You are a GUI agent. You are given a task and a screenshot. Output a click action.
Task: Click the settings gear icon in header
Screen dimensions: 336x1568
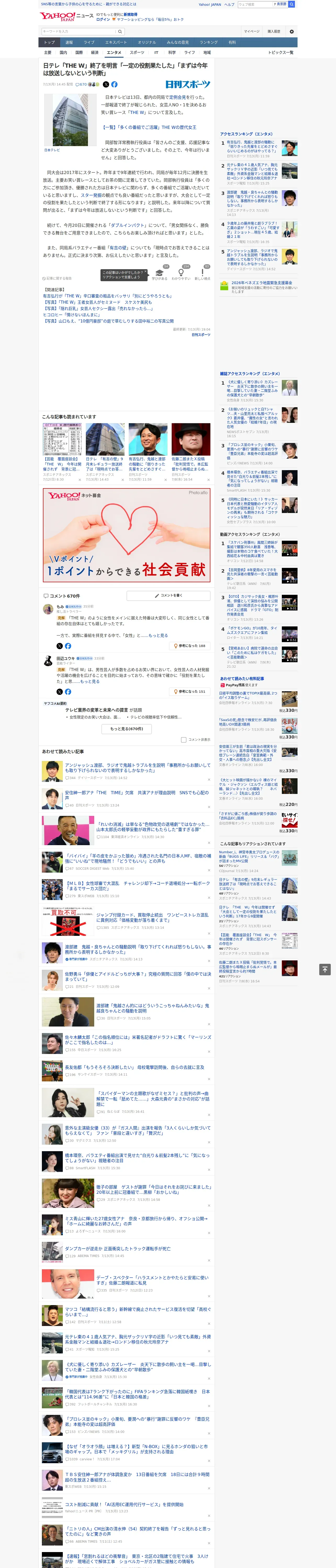[x=292, y=32]
